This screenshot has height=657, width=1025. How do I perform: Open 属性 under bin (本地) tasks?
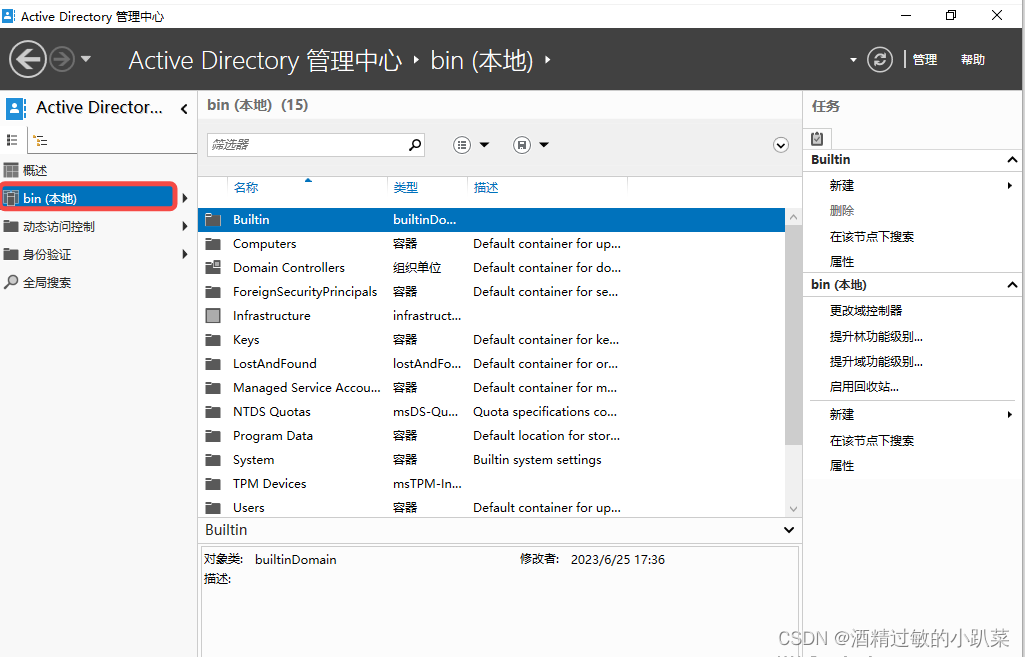(x=841, y=465)
